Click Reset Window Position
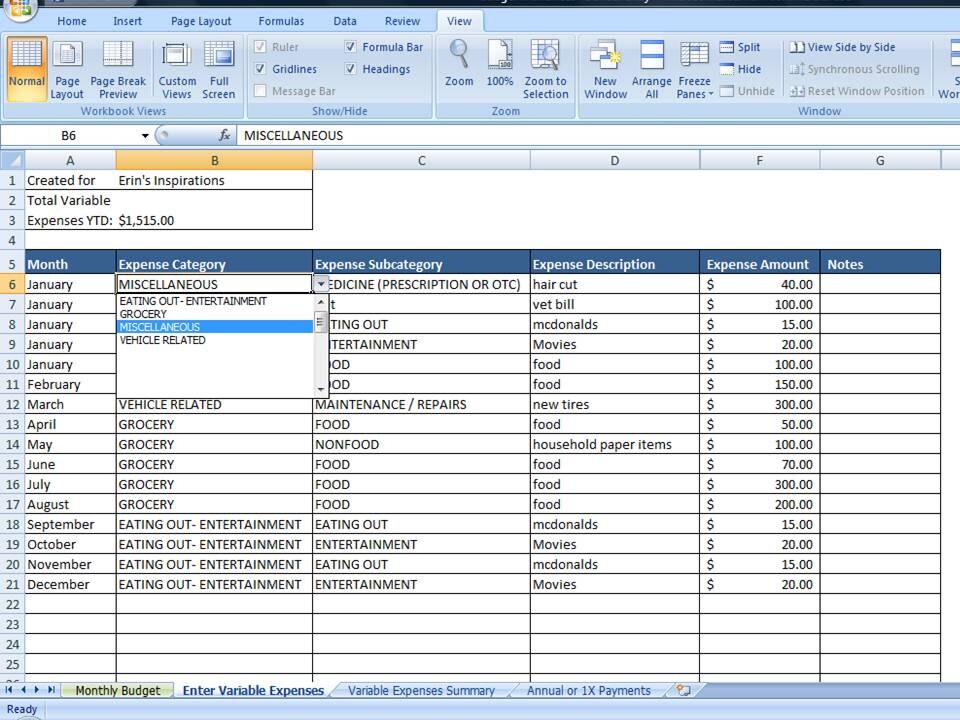This screenshot has width=960, height=720. [857, 91]
